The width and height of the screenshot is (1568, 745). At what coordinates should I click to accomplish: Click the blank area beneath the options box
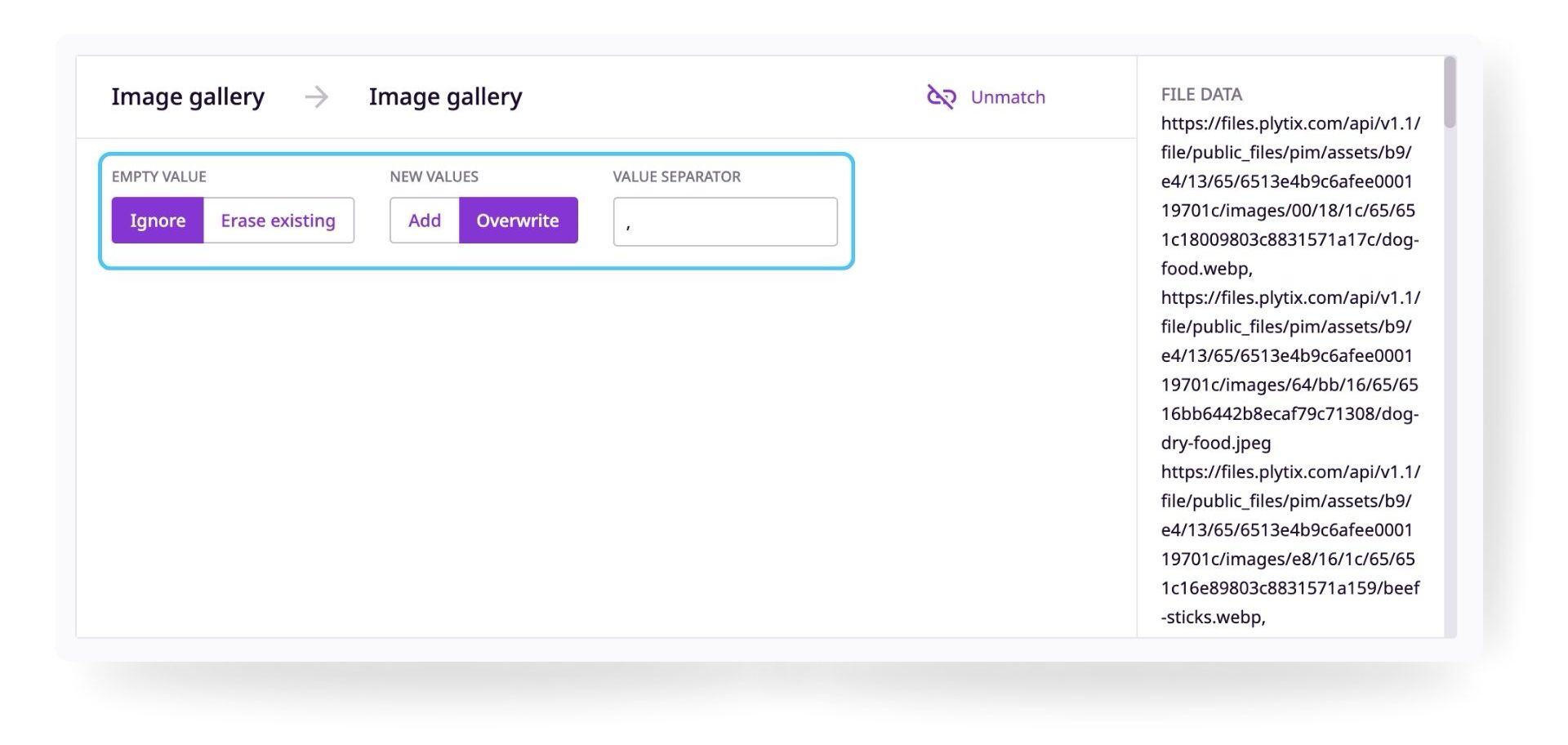click(x=604, y=453)
